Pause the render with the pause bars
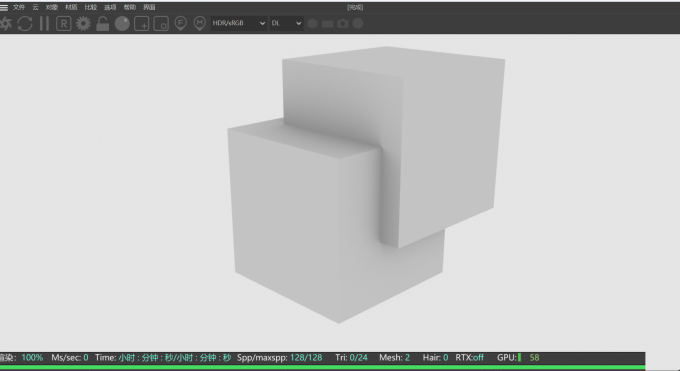The width and height of the screenshot is (680, 371). 44,23
